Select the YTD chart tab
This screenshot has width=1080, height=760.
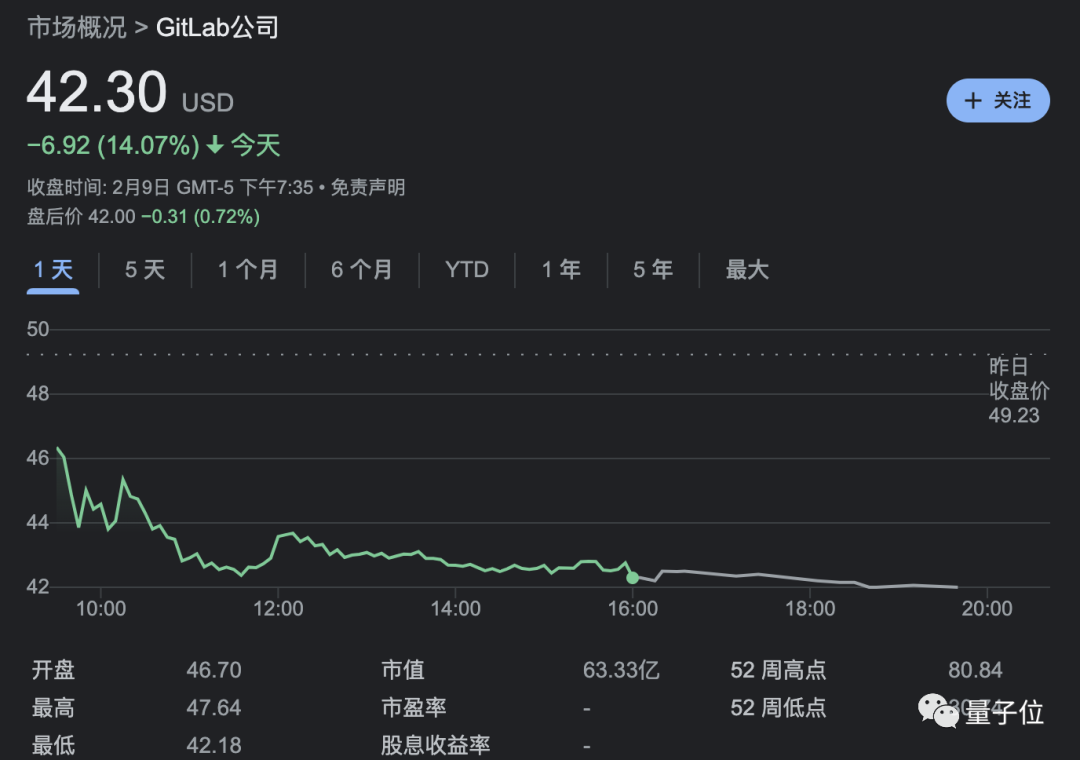(466, 269)
